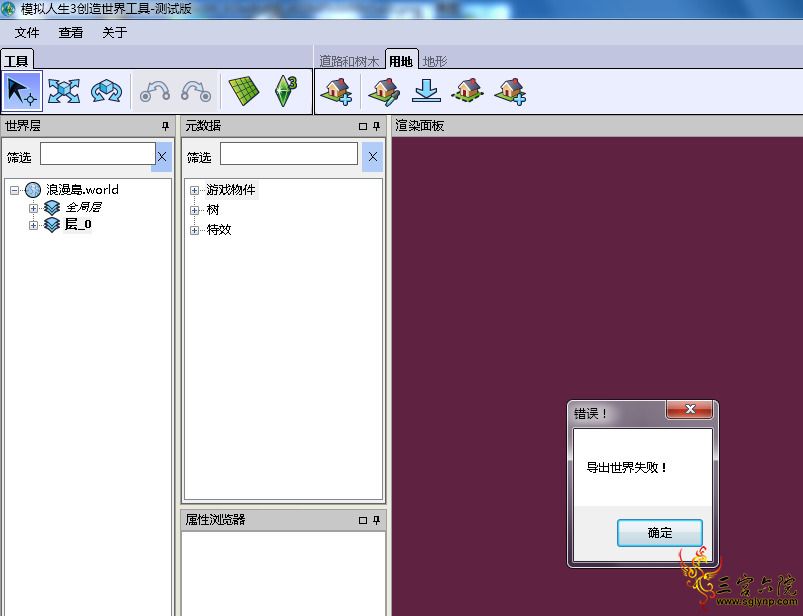Click the 导出世界失败 error message text
This screenshot has height=616, width=803.
tap(627, 468)
